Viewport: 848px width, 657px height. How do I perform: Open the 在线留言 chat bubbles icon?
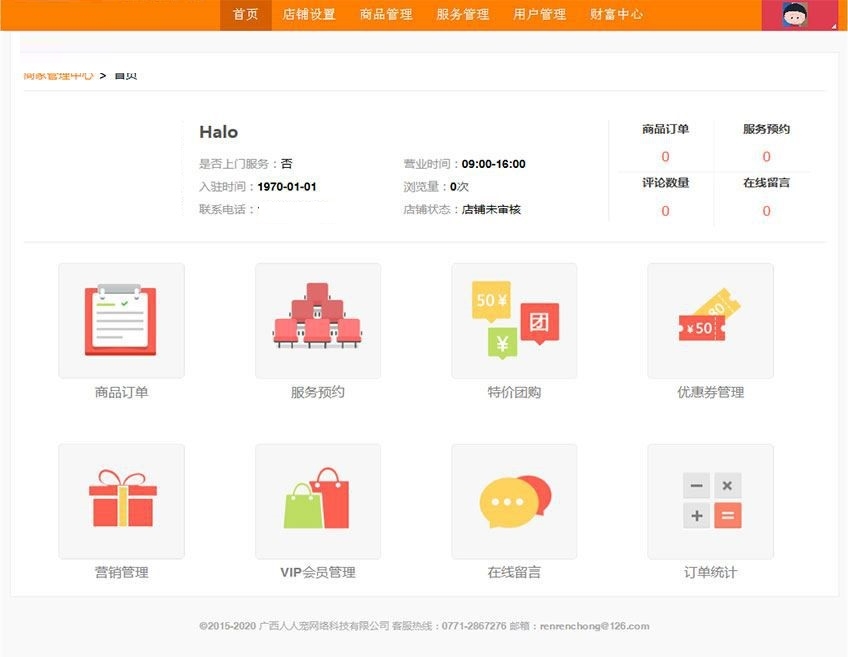(514, 501)
